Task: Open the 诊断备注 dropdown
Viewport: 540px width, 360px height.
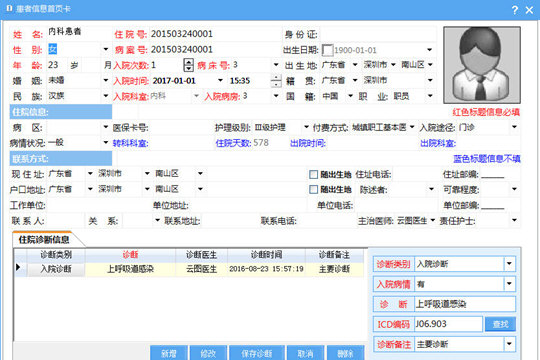Action: click(509, 344)
